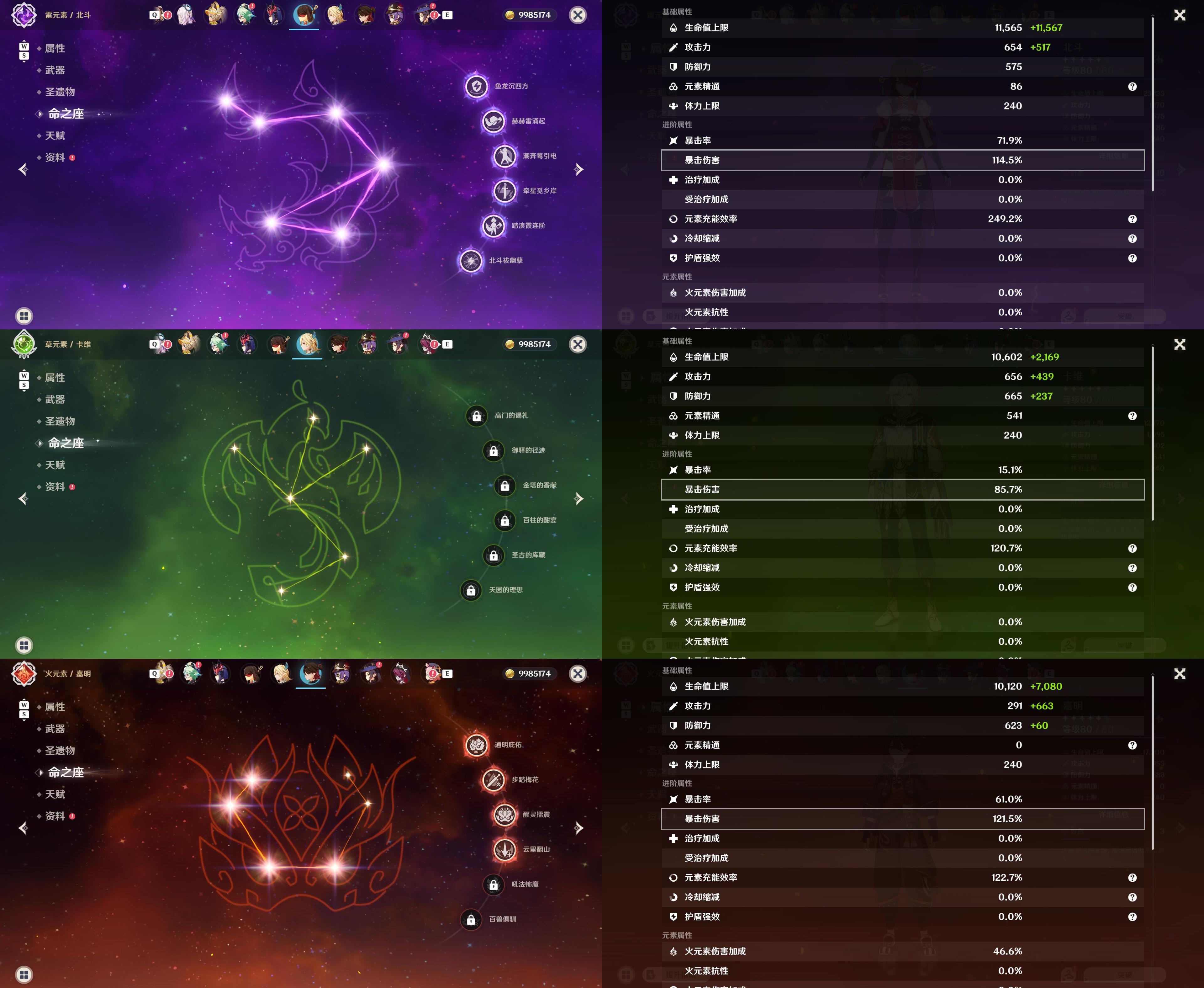Click the 暴击率 71.9% row
Screen dimensions: 1204x988
point(902,141)
